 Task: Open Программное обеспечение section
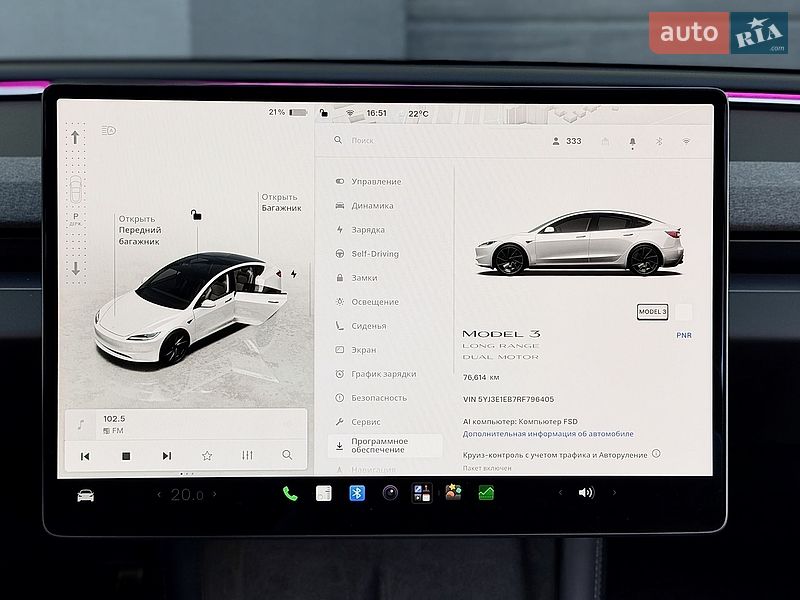pos(385,445)
